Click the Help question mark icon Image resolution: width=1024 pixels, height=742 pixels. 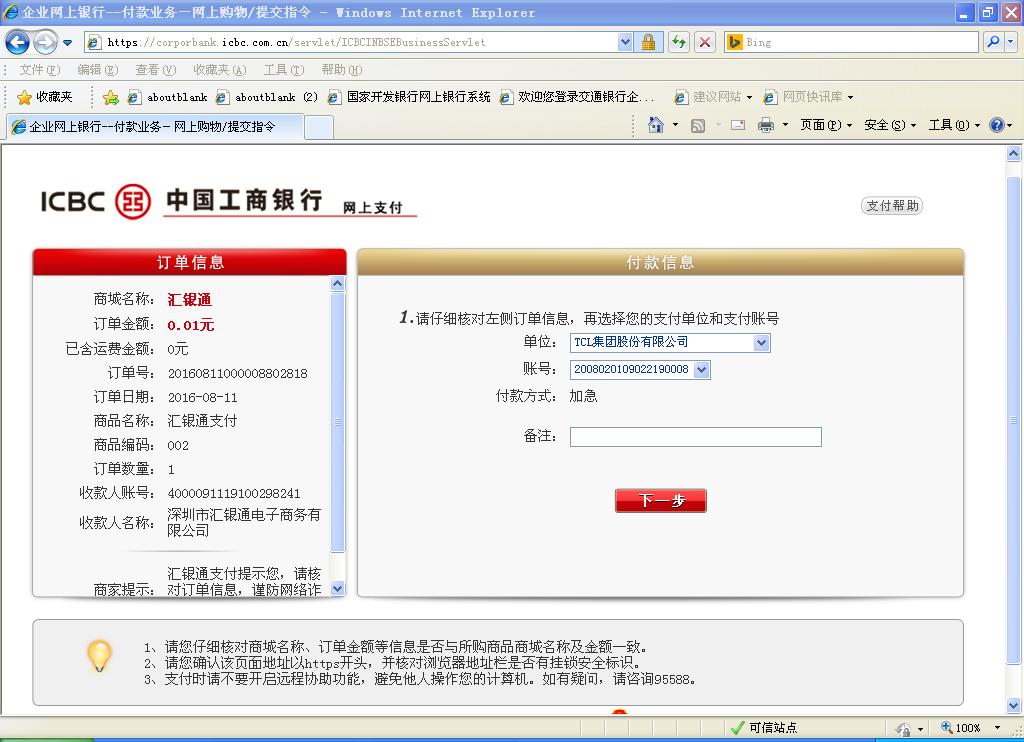click(x=997, y=125)
